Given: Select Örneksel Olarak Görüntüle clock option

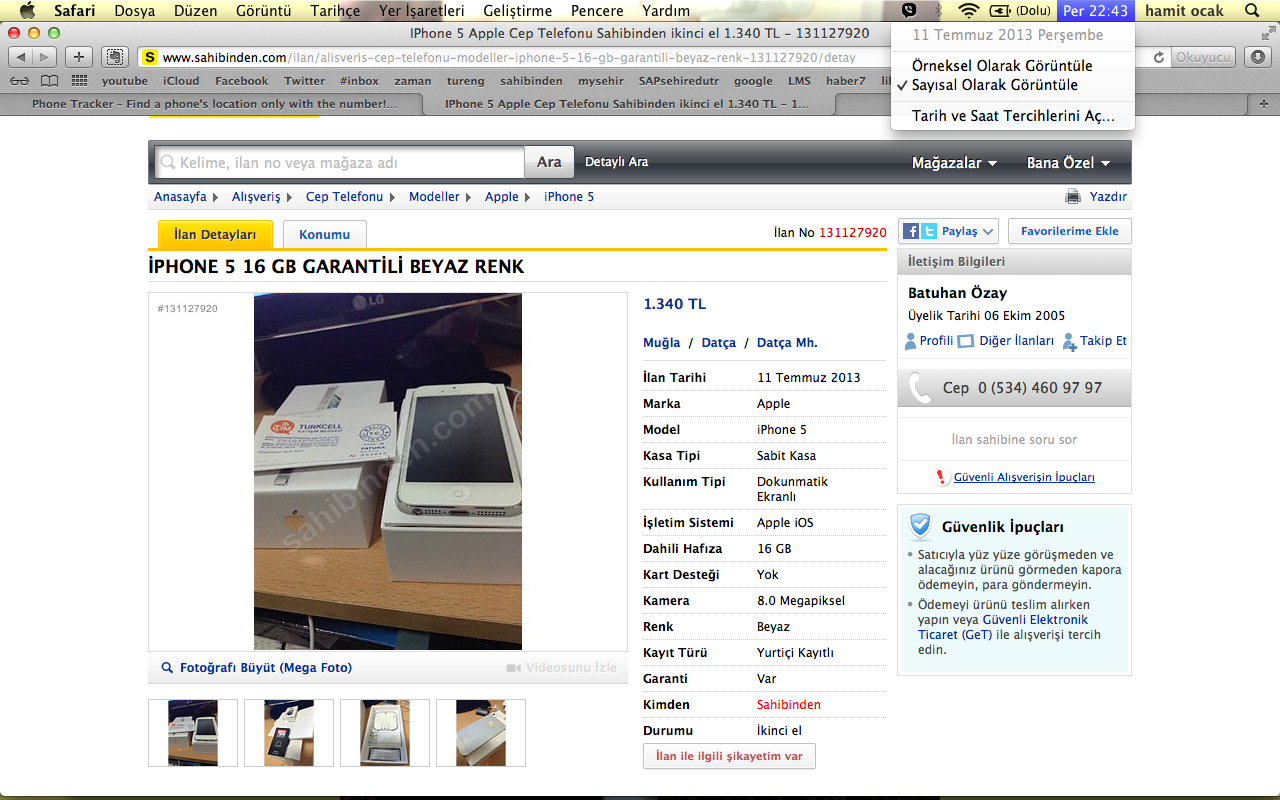Looking at the screenshot, I should tap(1002, 66).
